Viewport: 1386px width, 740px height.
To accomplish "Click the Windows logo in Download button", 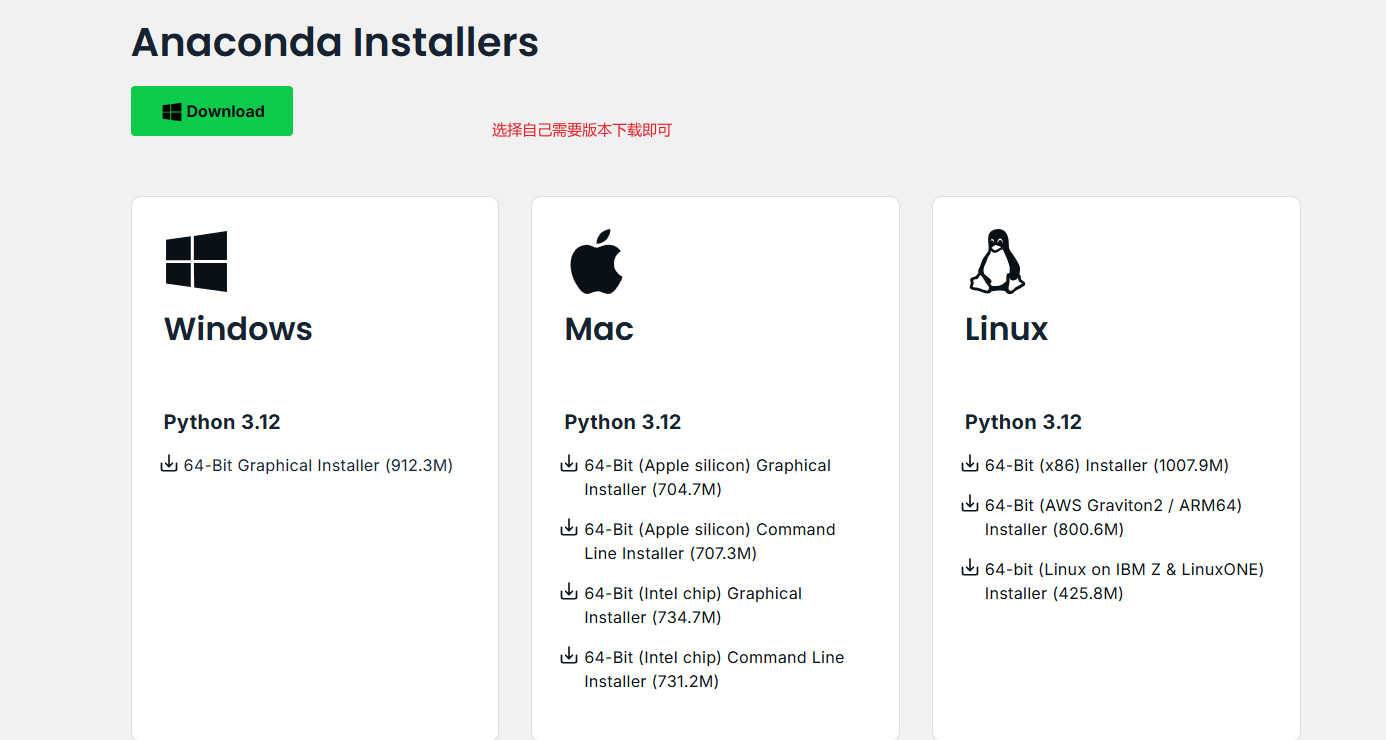I will [172, 111].
